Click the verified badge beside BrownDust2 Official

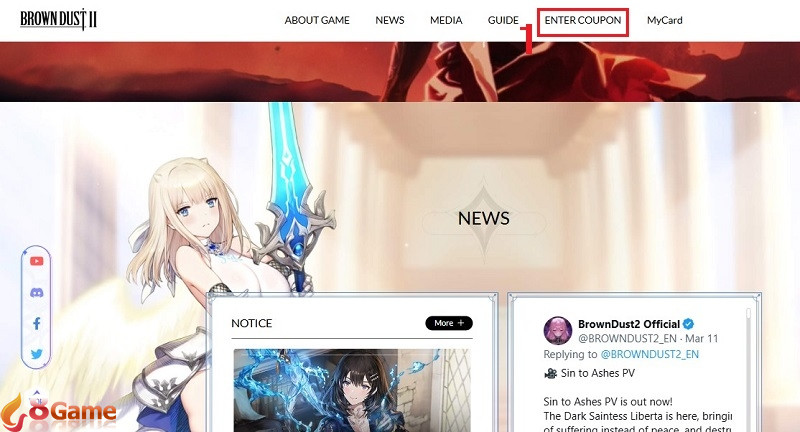(x=688, y=324)
